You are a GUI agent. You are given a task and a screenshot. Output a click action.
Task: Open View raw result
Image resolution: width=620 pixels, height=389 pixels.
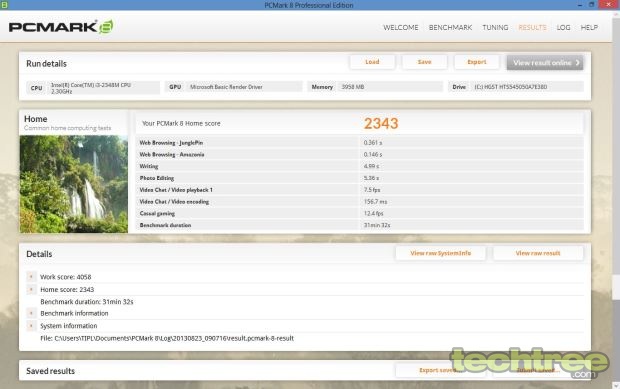coord(538,253)
